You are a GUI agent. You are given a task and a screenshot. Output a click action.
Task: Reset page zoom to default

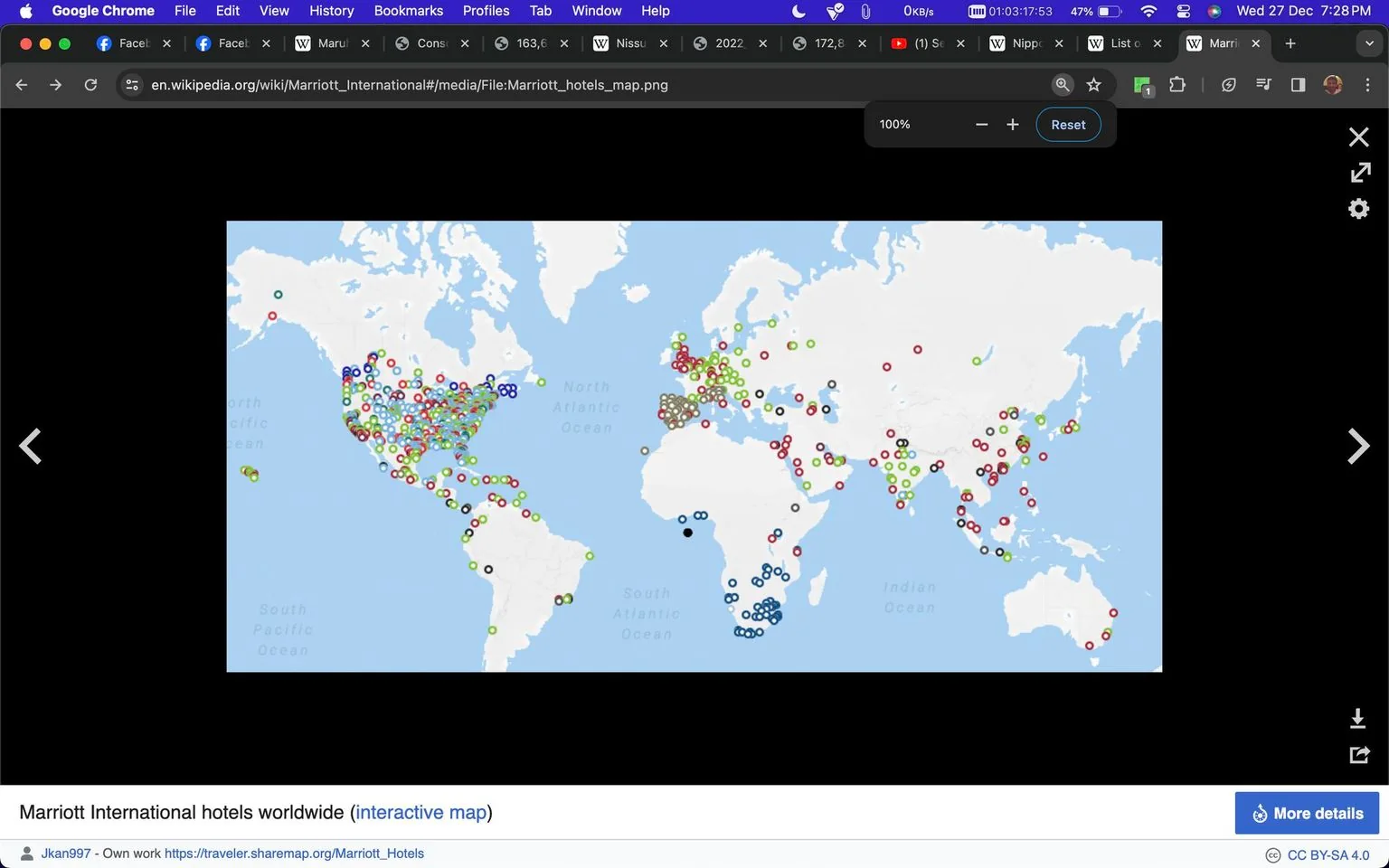pyautogui.click(x=1068, y=125)
